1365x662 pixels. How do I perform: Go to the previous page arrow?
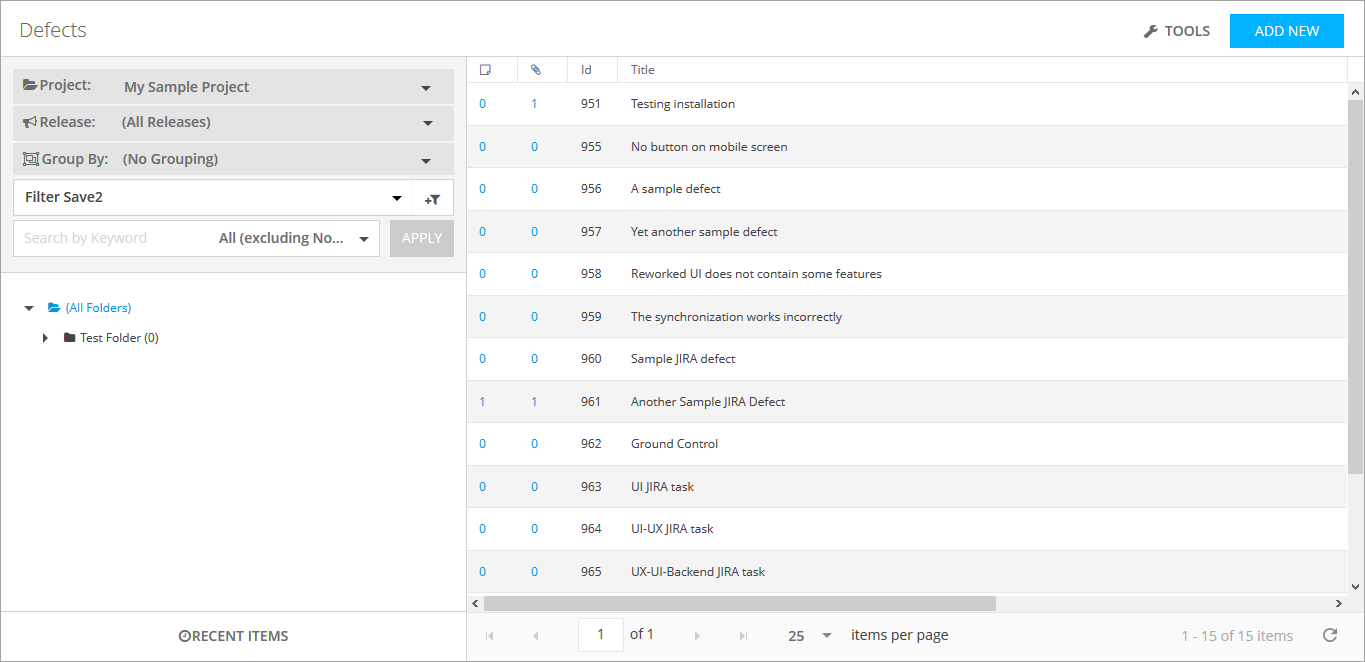click(536, 636)
